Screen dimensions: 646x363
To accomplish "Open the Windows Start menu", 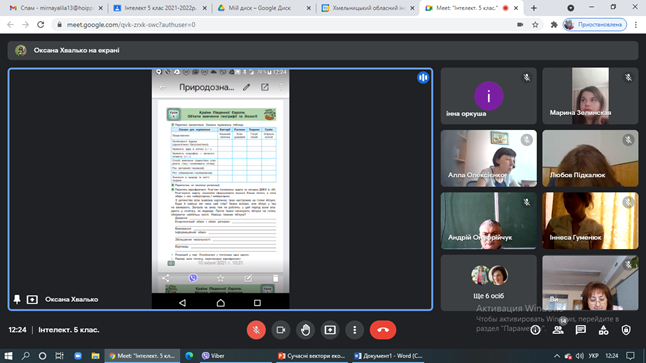I will 8,356.
